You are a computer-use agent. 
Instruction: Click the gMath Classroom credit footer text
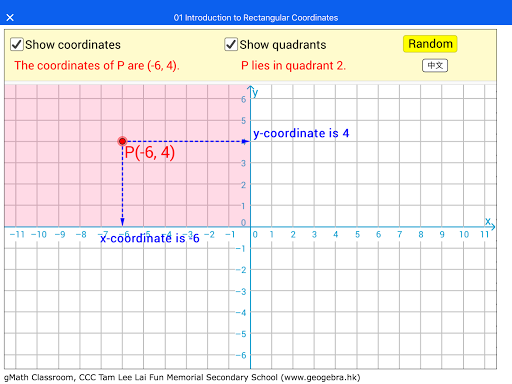pyautogui.click(x=182, y=377)
